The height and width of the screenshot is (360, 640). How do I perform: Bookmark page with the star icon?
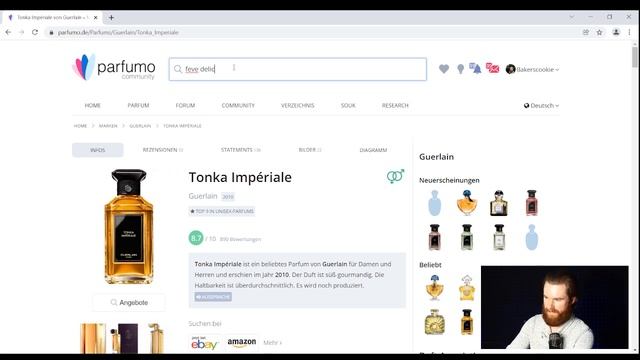tap(599, 32)
